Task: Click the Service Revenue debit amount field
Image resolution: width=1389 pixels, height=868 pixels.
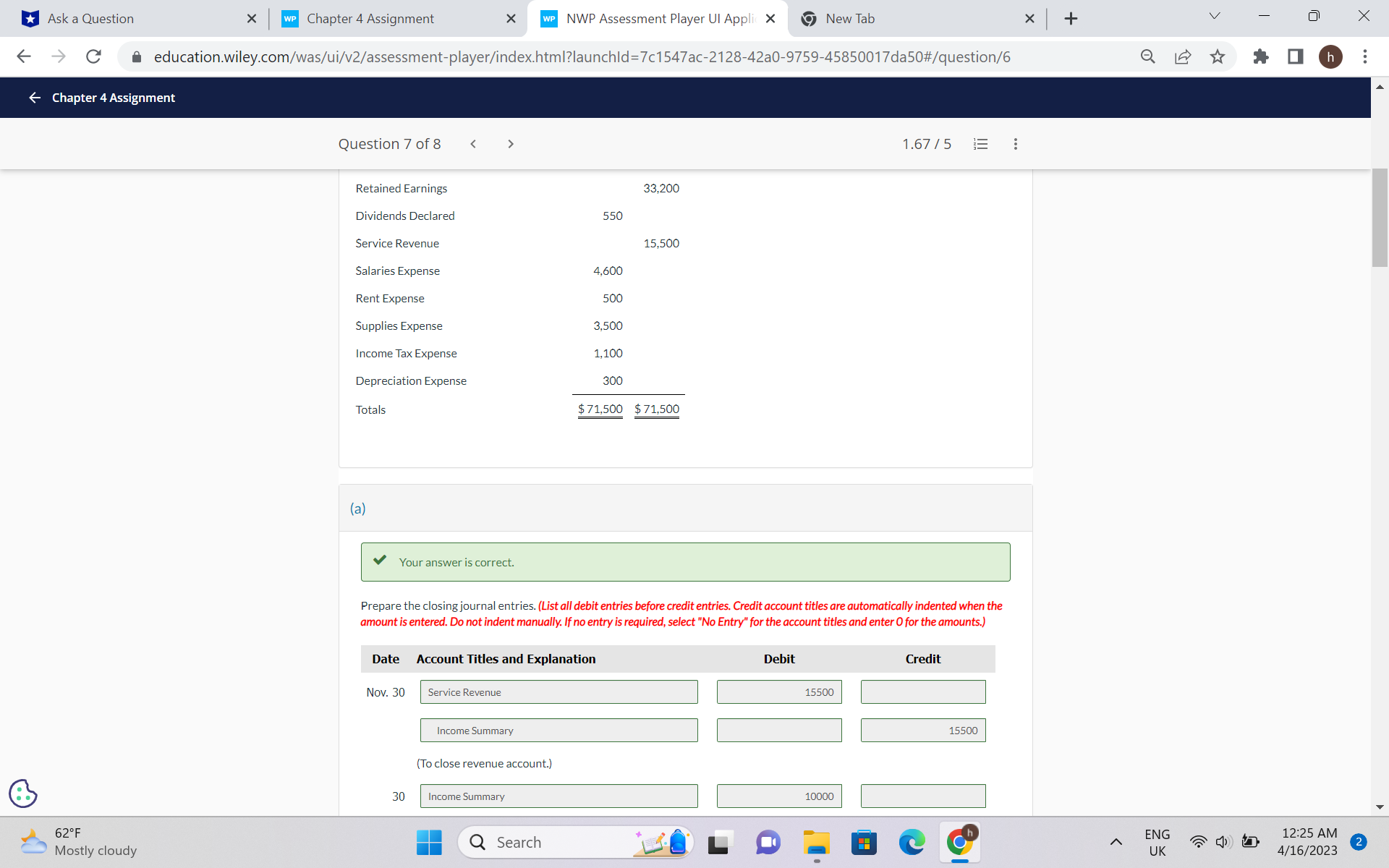Action: tap(779, 692)
